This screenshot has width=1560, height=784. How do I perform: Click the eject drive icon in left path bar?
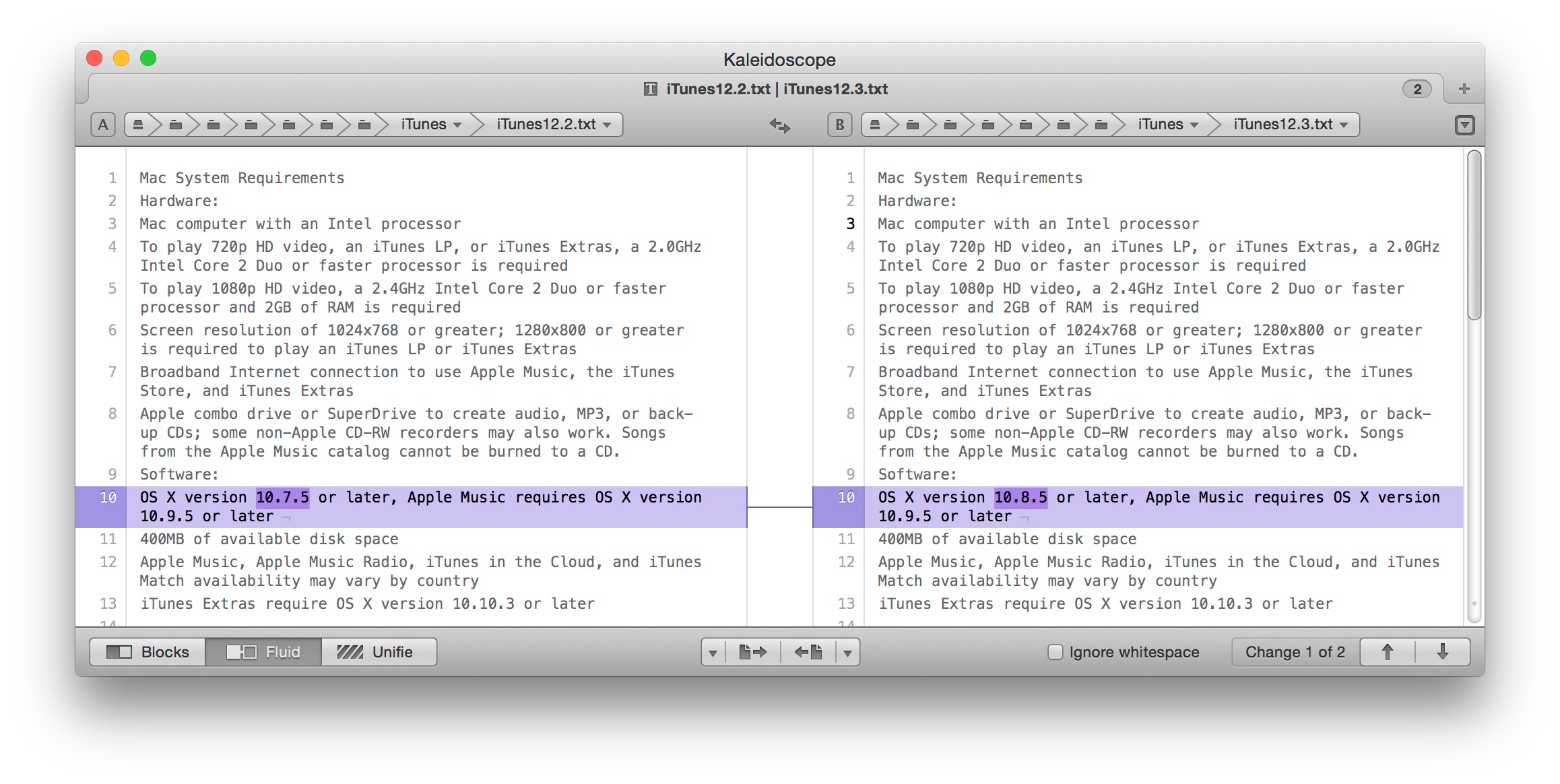[138, 125]
